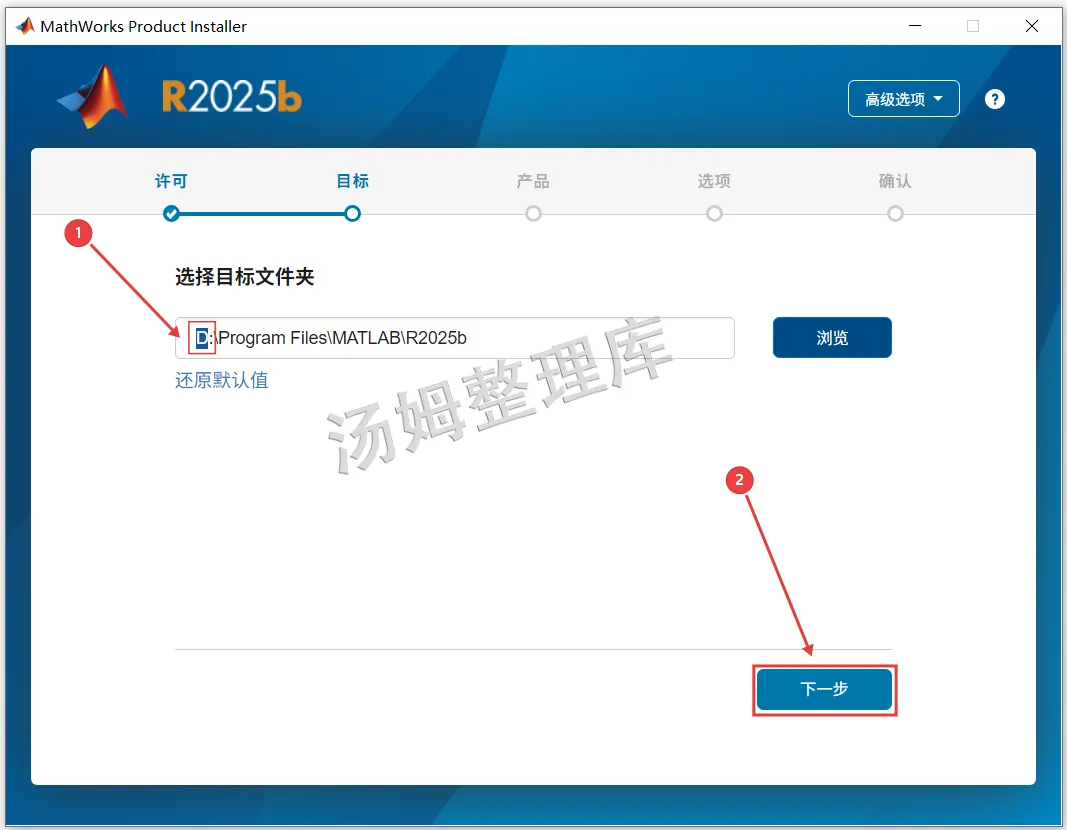Click the 选择目标文件夹 heading
This screenshot has height=830, width=1067.
(245, 277)
